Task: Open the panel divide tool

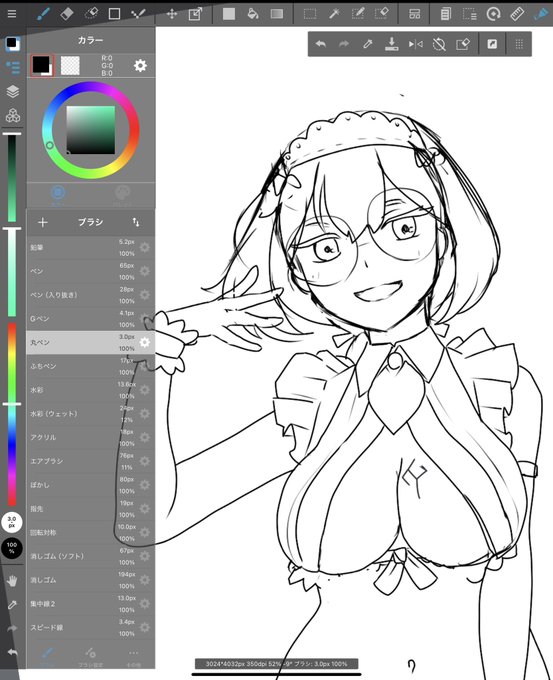Action: click(x=415, y=14)
